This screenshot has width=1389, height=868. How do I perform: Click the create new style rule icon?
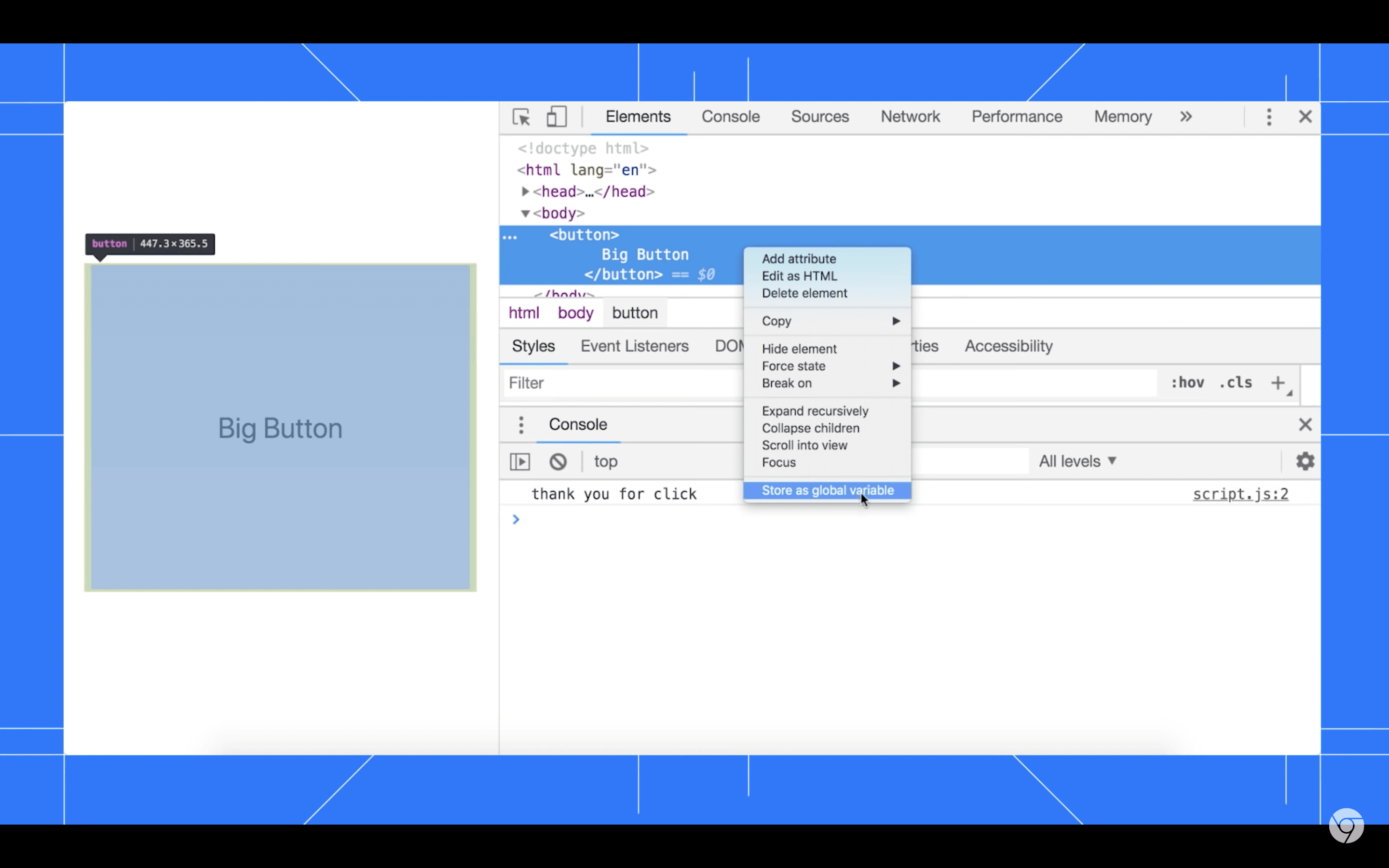click(x=1278, y=382)
